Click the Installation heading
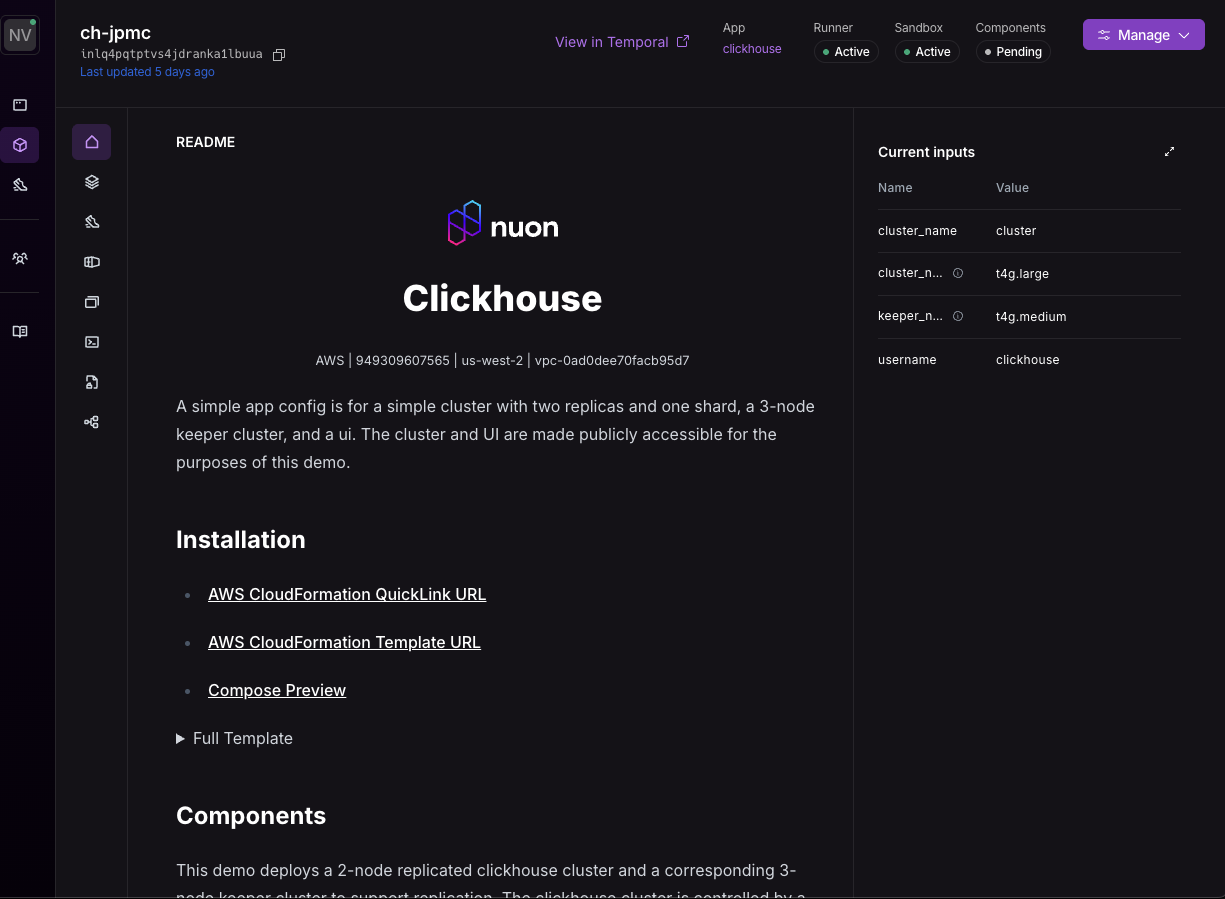This screenshot has height=899, width=1225. 241,540
